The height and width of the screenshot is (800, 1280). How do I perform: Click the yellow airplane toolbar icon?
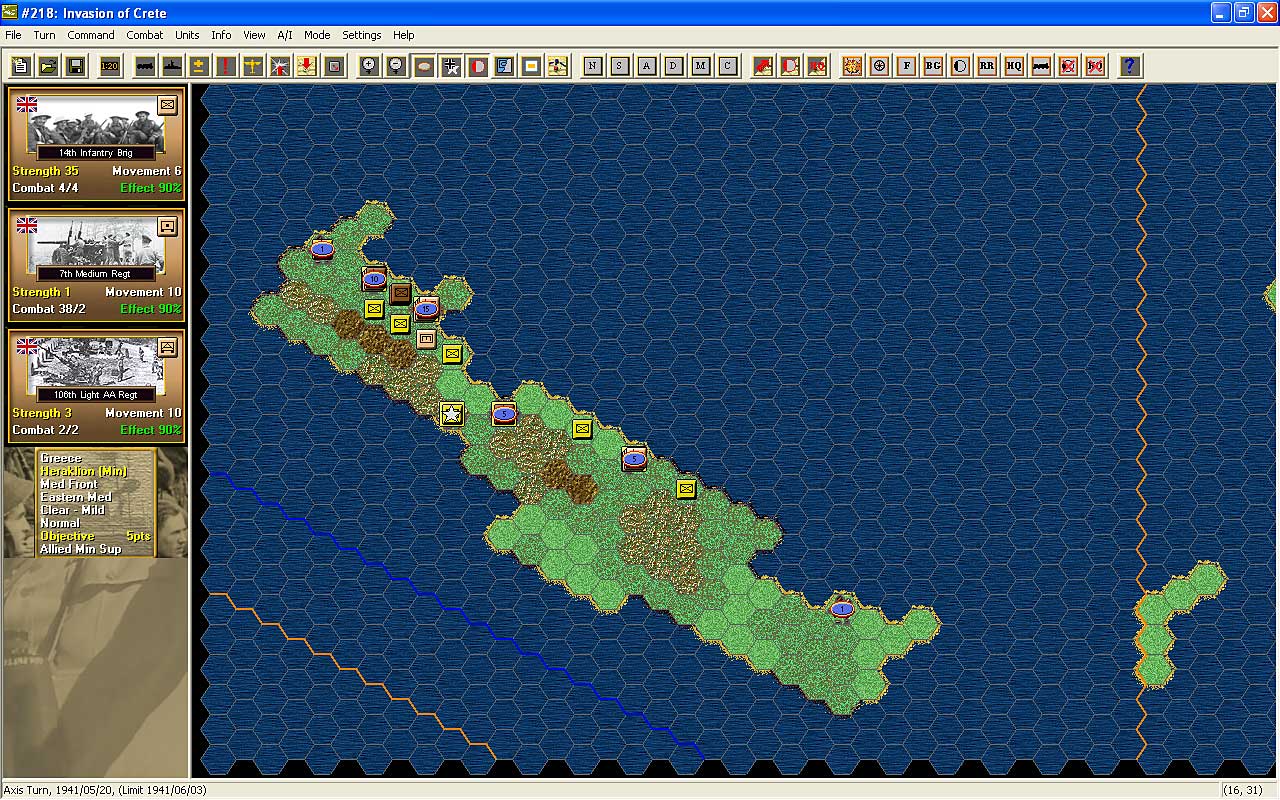click(x=253, y=66)
